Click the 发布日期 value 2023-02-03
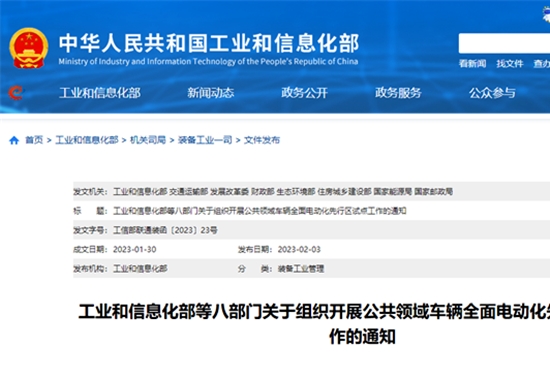Screen dimensions: 550x378 [x=299, y=249]
